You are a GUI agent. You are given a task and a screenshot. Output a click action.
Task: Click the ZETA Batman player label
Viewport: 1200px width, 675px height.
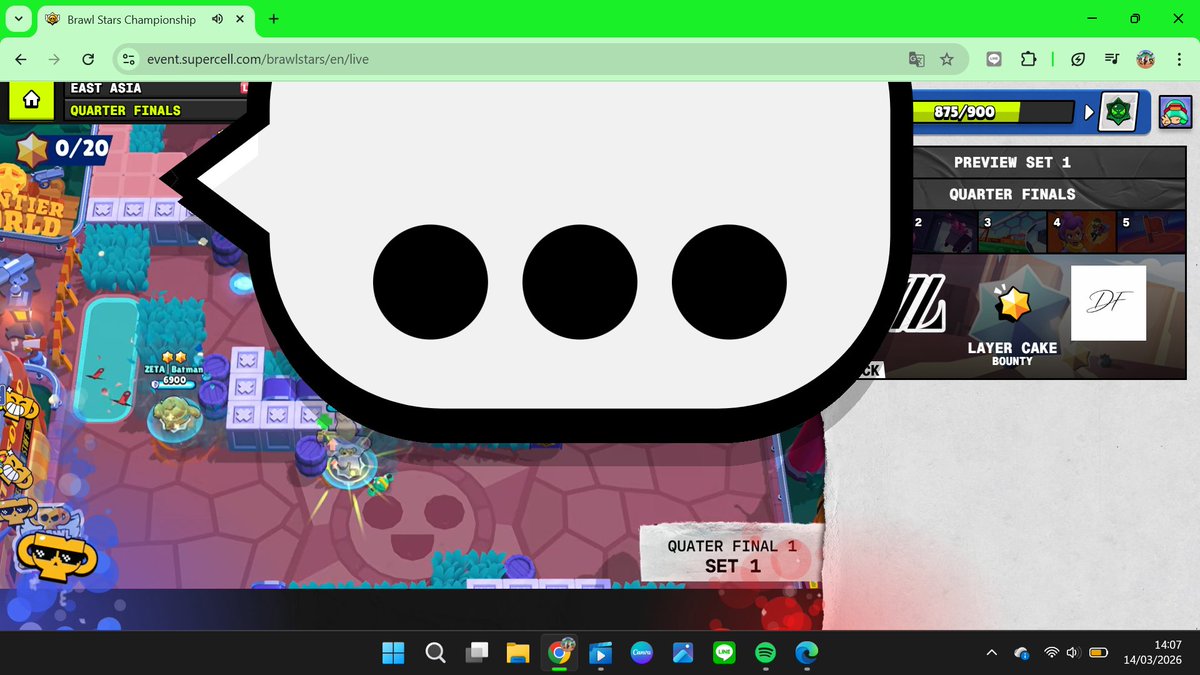(174, 369)
